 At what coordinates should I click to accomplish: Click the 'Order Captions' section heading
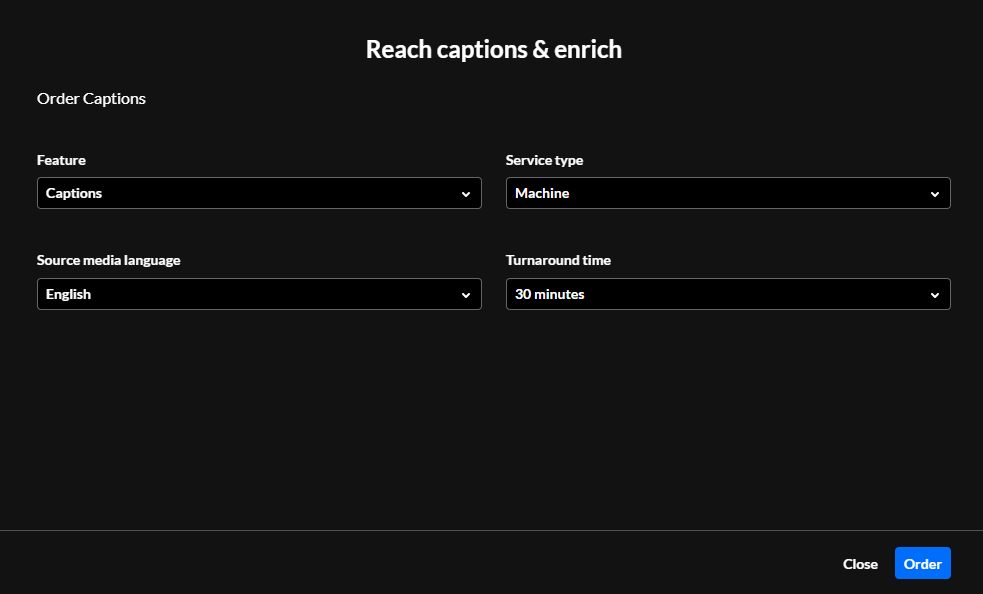91,98
